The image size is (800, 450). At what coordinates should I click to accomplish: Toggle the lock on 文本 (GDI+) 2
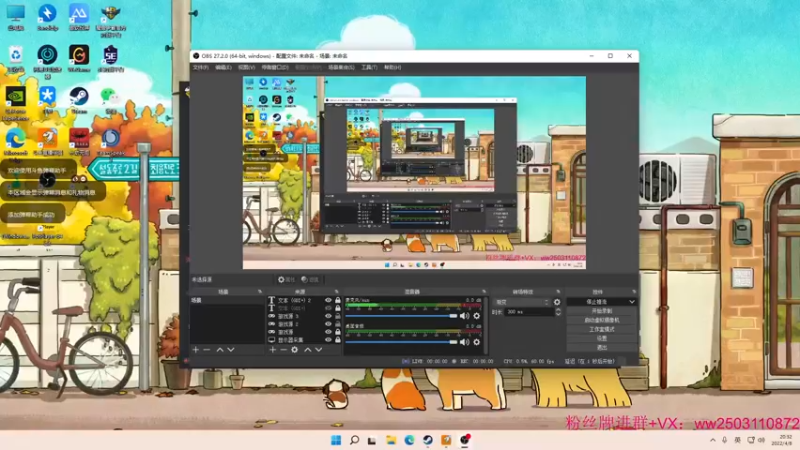coord(338,301)
